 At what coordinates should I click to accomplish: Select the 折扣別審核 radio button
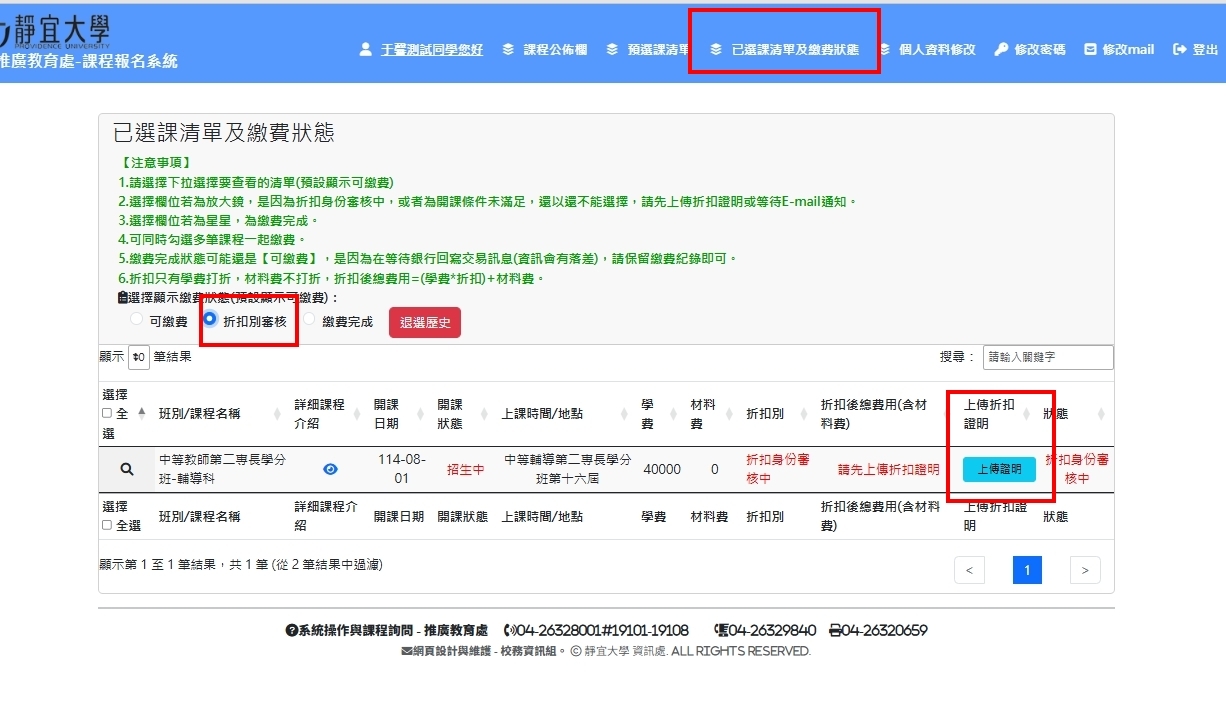coord(211,320)
